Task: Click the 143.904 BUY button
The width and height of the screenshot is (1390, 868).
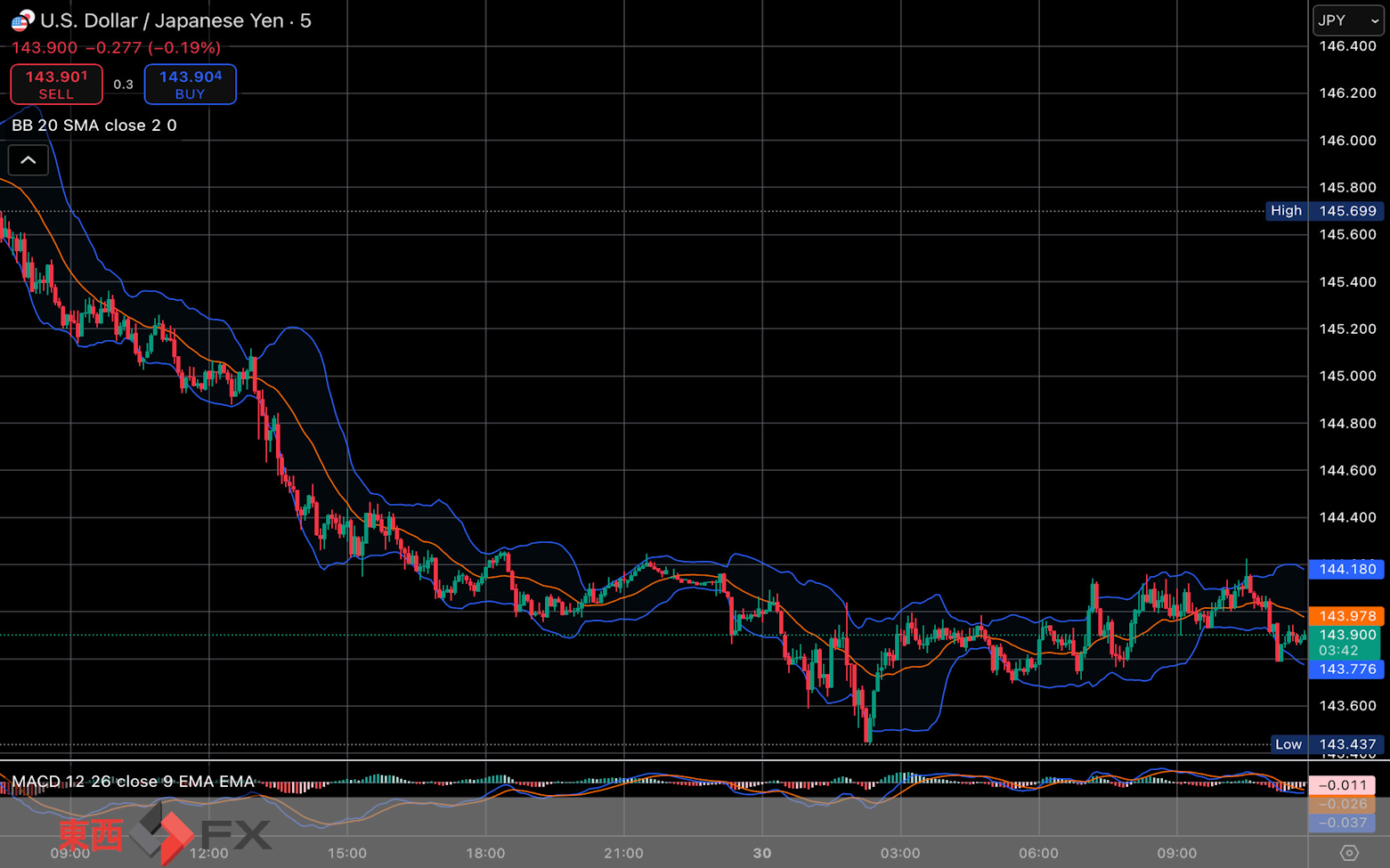Action: 191,85
